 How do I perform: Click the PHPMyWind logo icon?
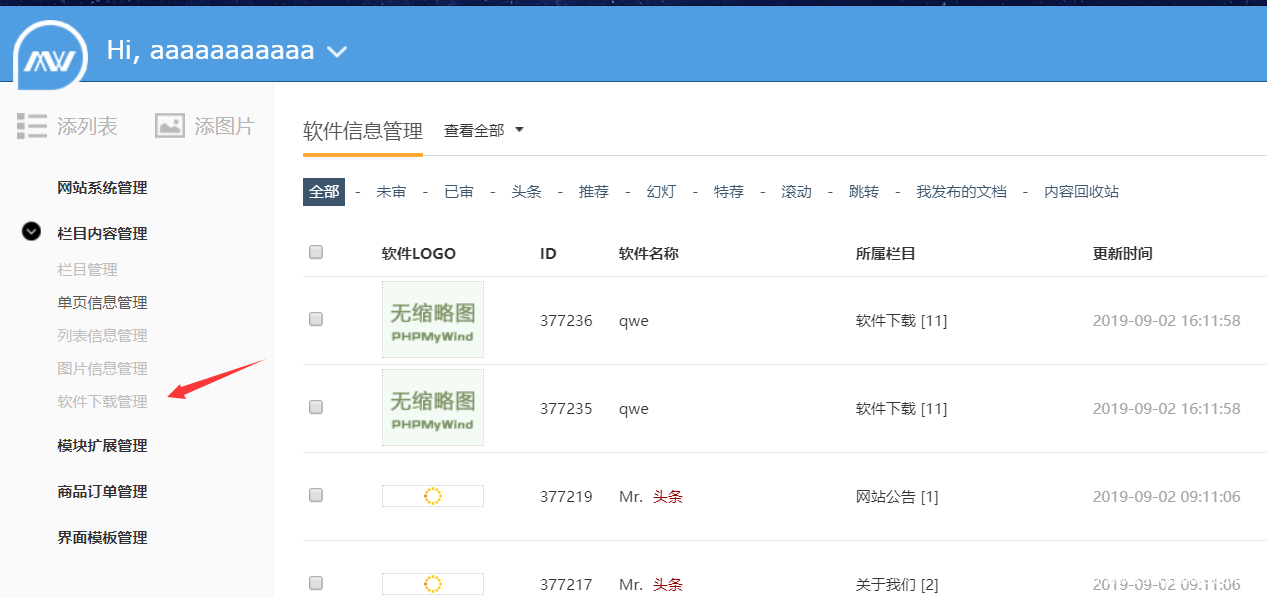[51, 53]
